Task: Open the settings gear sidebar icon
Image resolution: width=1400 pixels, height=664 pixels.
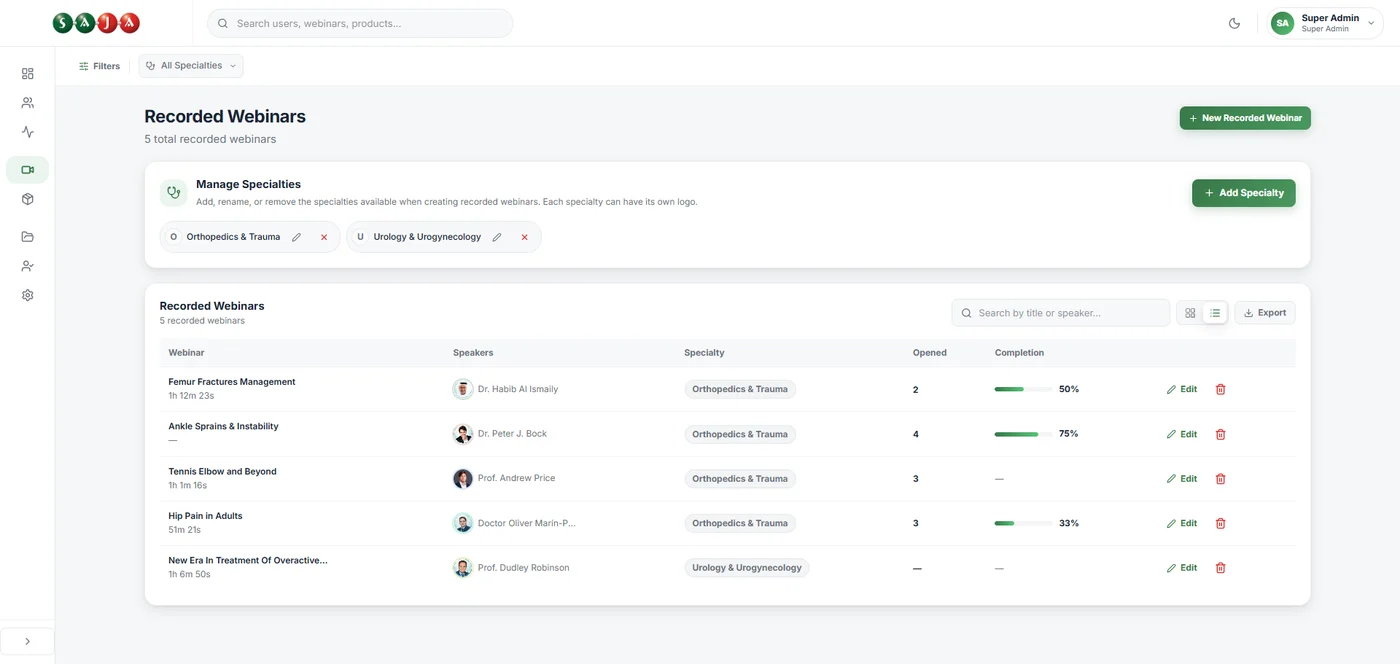Action: click(27, 295)
